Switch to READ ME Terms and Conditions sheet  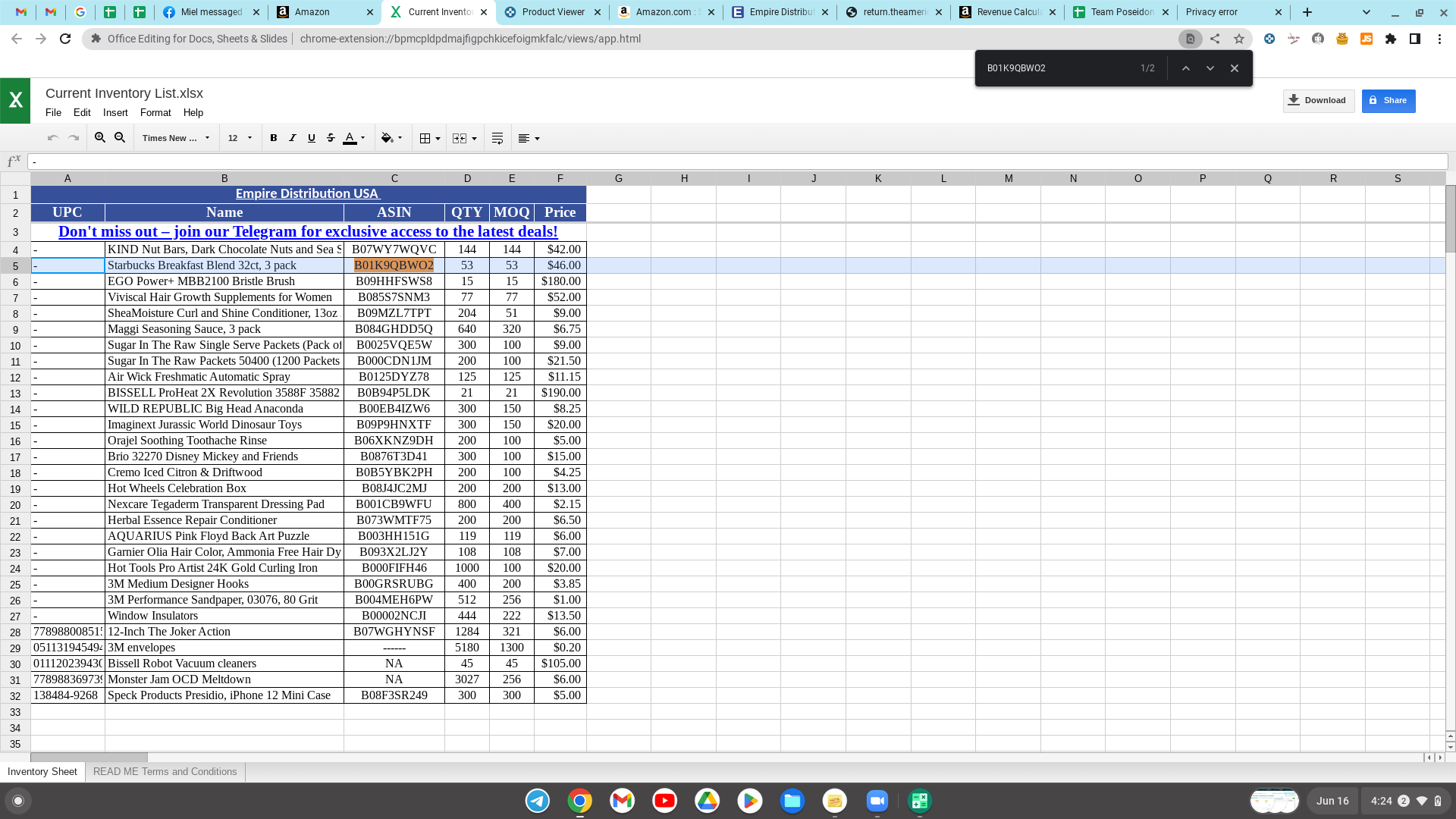click(165, 772)
